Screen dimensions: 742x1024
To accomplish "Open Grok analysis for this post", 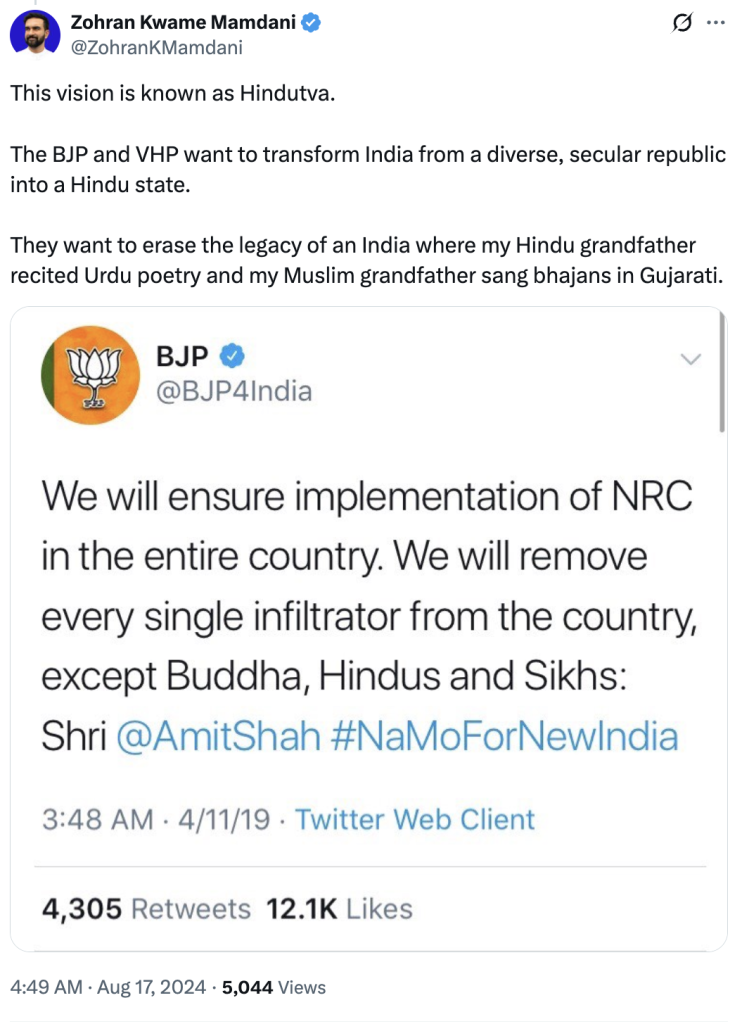I will 680,23.
